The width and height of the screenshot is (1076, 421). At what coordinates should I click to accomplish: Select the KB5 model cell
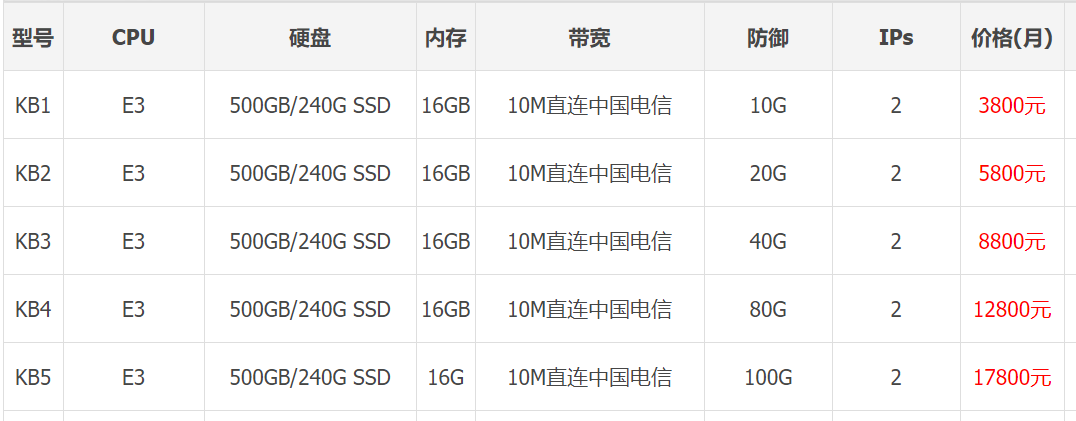[33, 377]
